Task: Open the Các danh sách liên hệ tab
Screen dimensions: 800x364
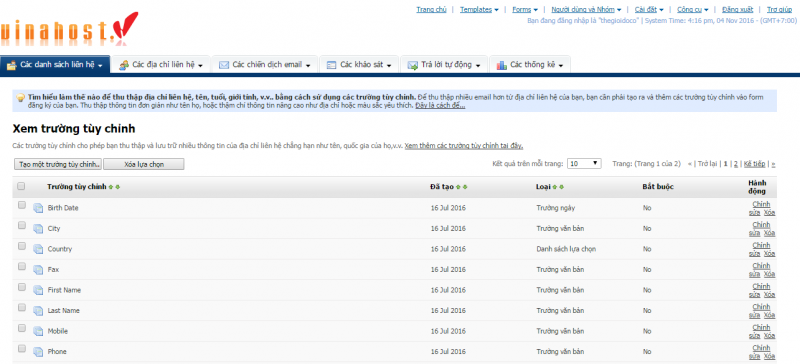Action: [x=55, y=65]
